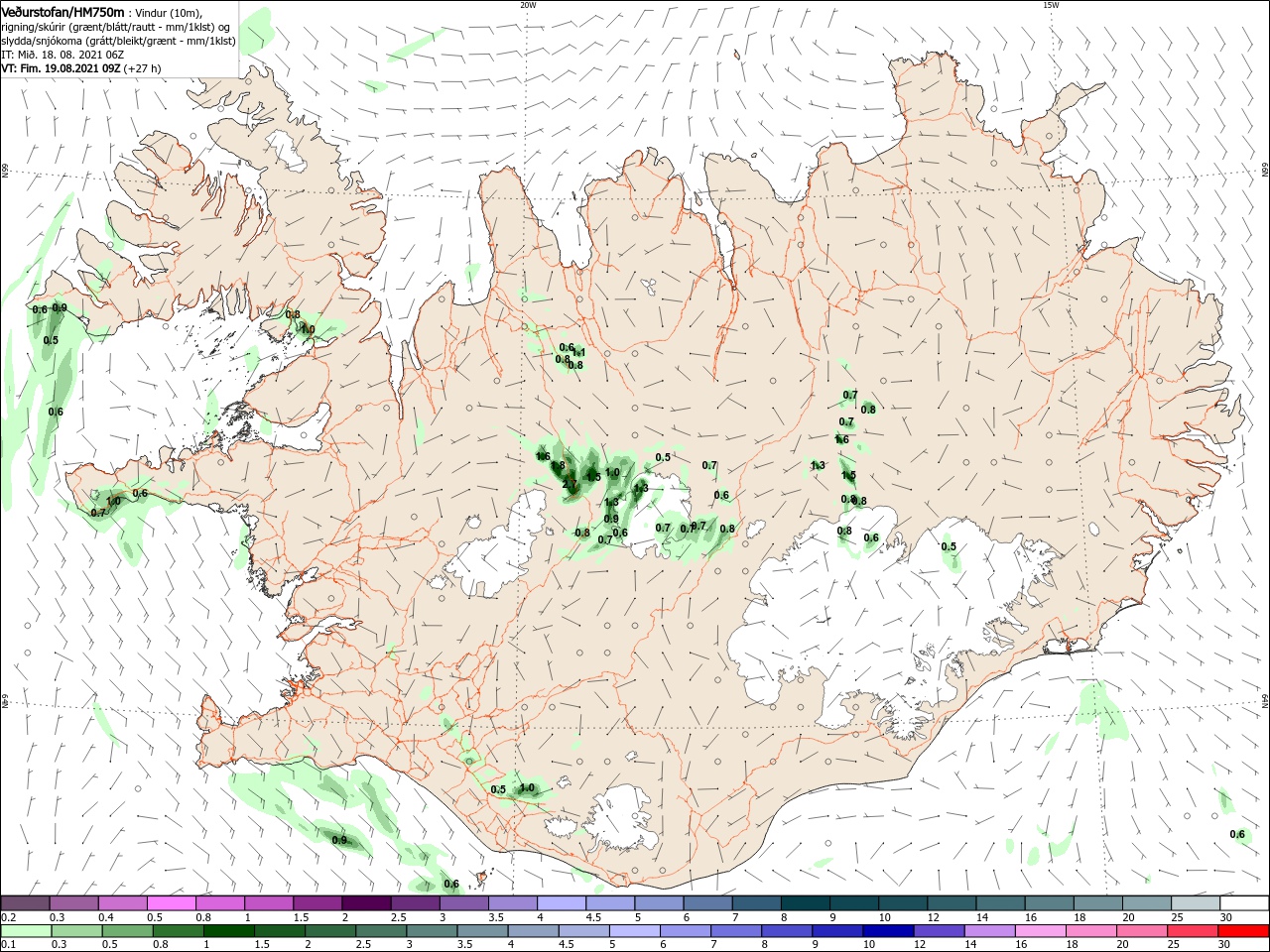Click the 1.3 value north of Vatnajökull

pyautogui.click(x=818, y=465)
